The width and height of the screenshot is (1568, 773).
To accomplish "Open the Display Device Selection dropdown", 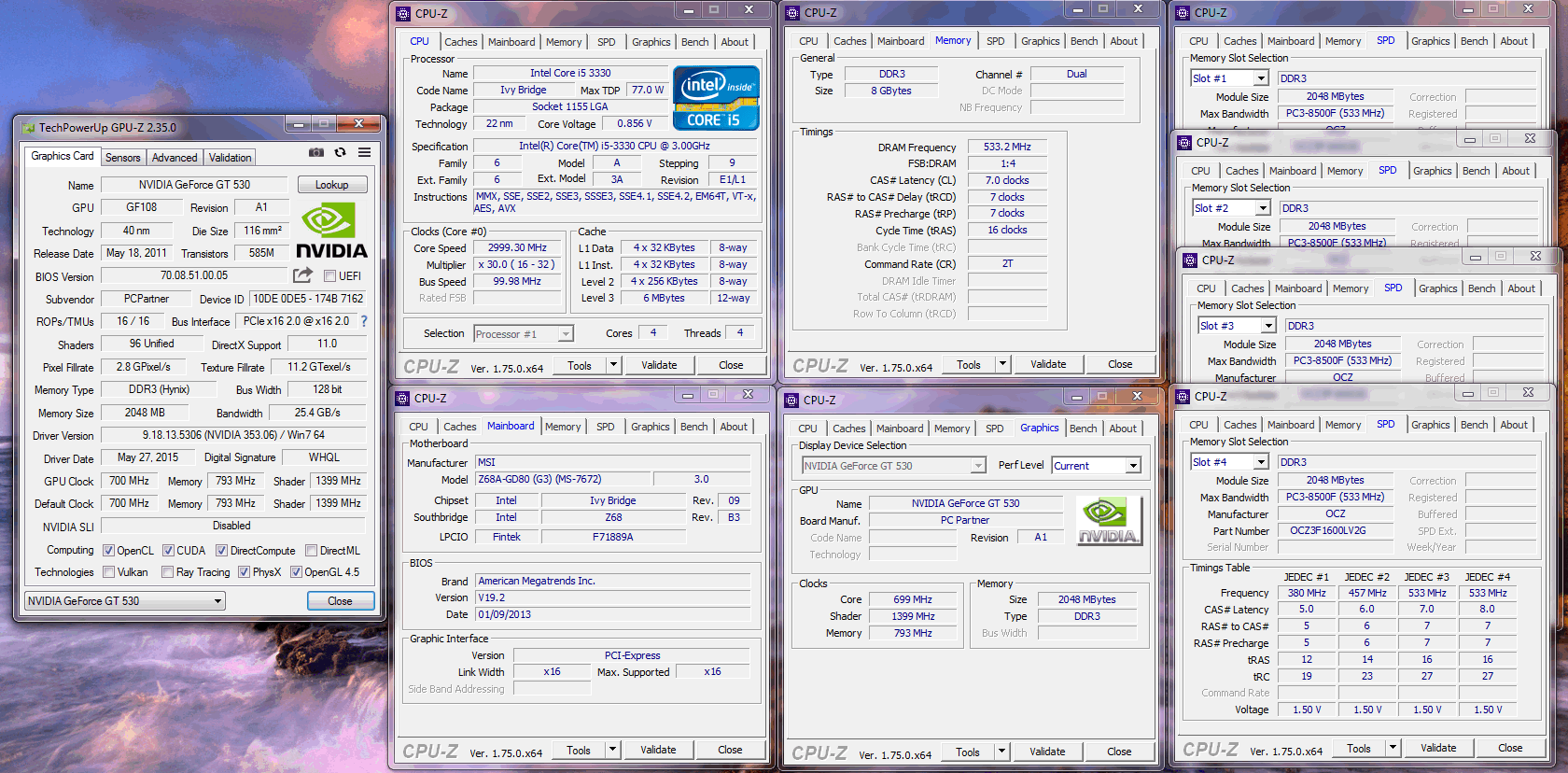I will click(894, 466).
